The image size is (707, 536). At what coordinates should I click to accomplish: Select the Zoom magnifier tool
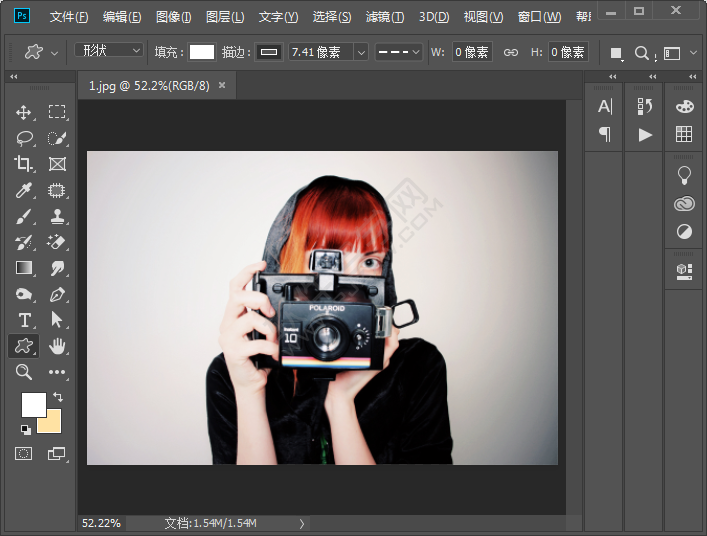(x=24, y=372)
